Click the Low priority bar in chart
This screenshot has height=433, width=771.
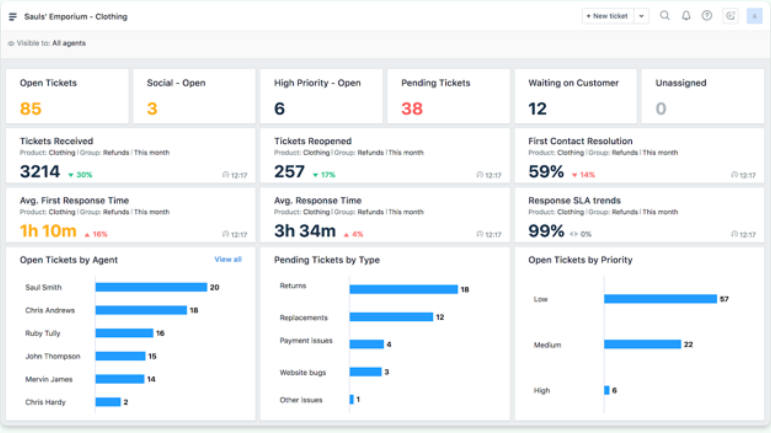point(660,299)
